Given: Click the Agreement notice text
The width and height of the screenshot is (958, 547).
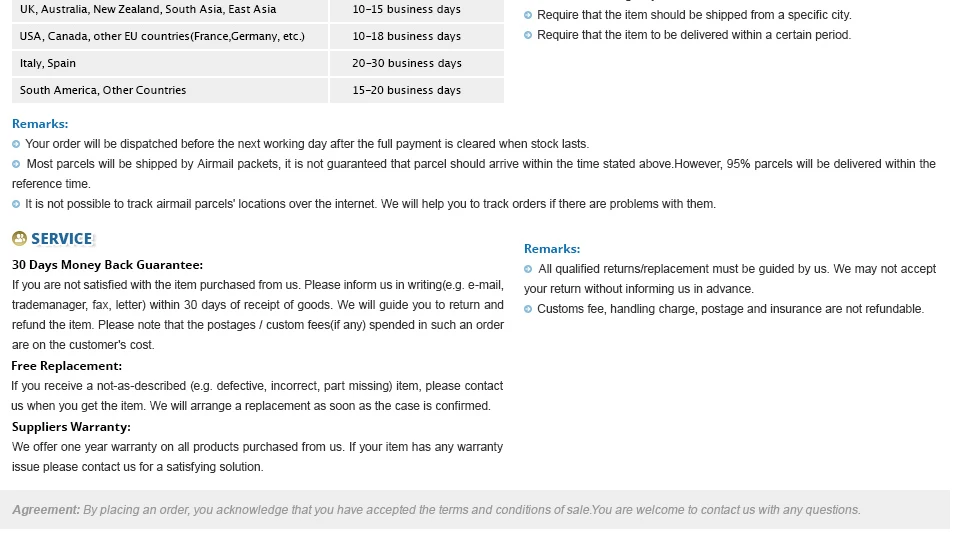Looking at the screenshot, I should [x=436, y=510].
